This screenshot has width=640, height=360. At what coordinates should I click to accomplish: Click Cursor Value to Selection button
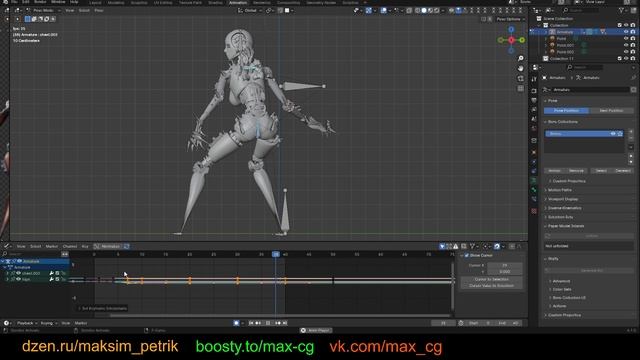(492, 286)
